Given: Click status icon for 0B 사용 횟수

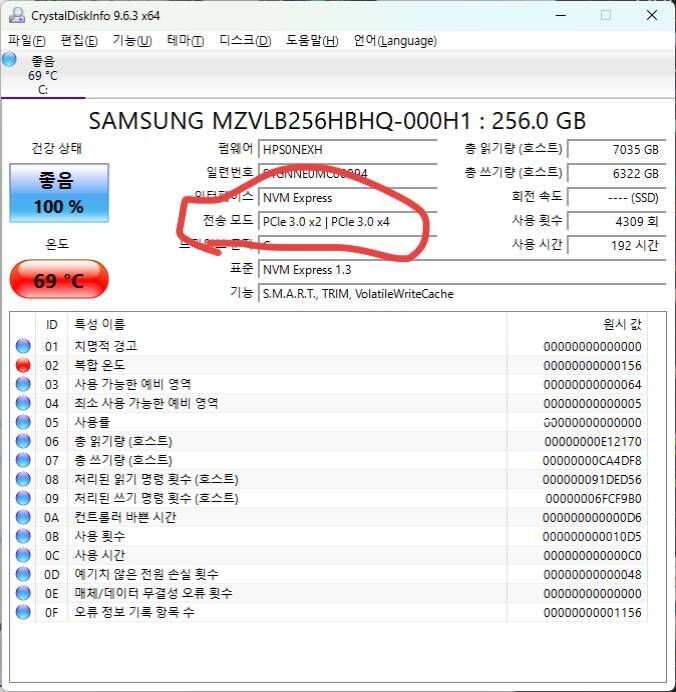Looking at the screenshot, I should tap(23, 536).
